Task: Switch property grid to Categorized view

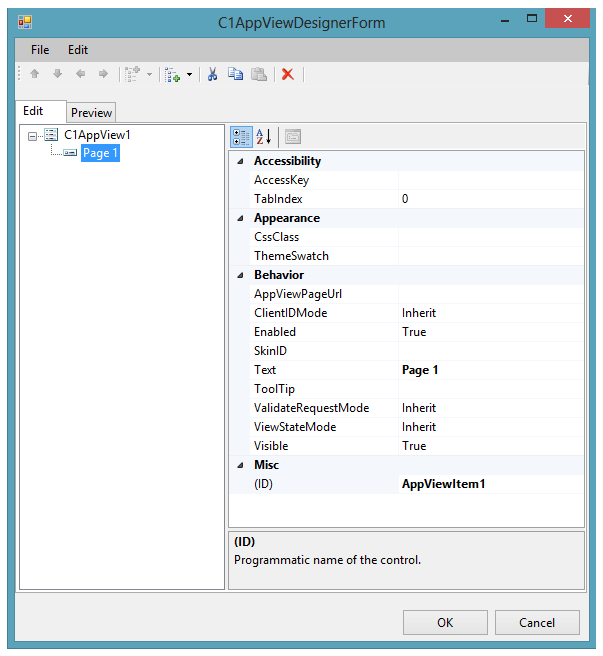Action: point(241,137)
